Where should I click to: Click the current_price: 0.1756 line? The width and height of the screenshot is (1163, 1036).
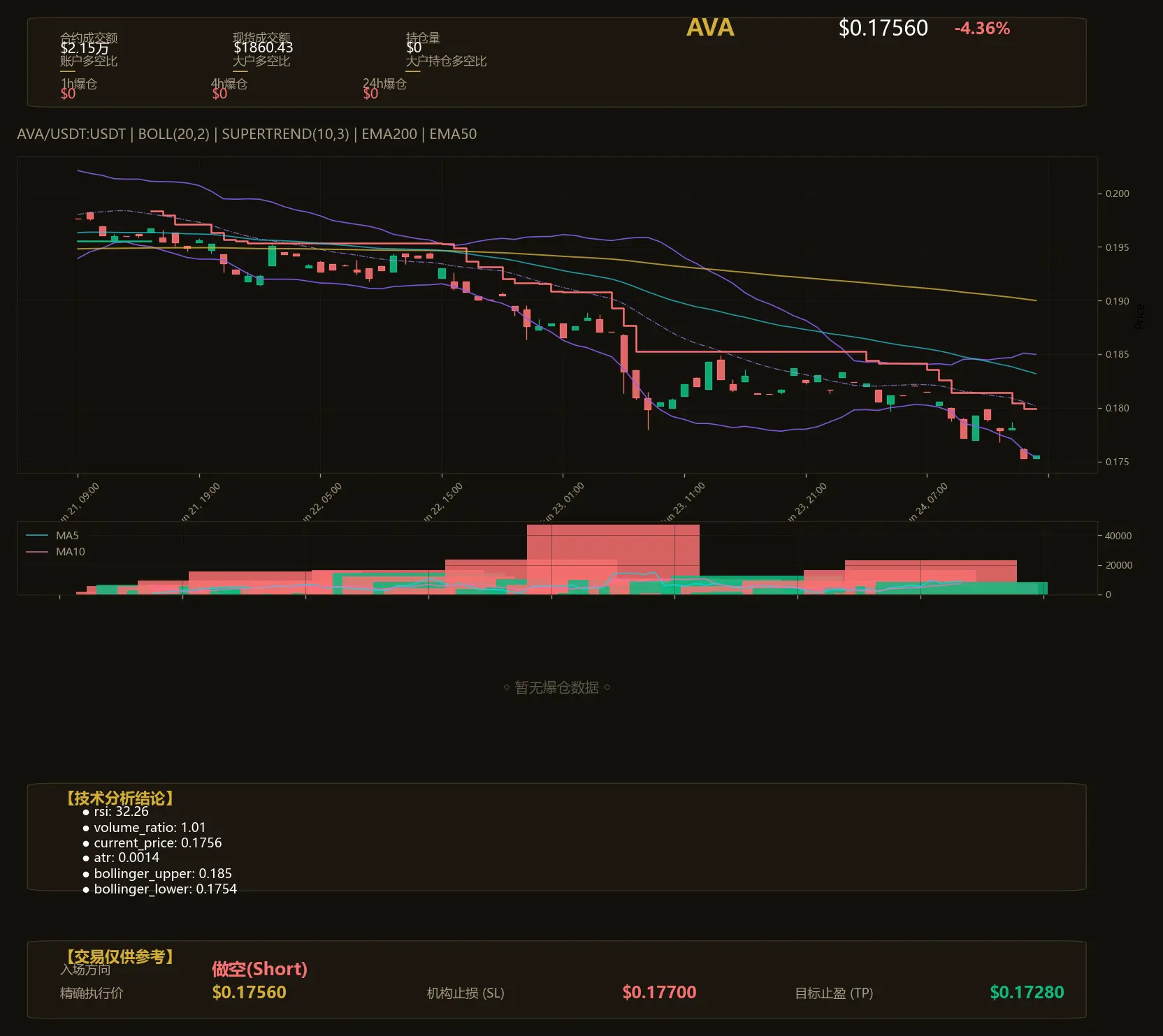tap(158, 843)
